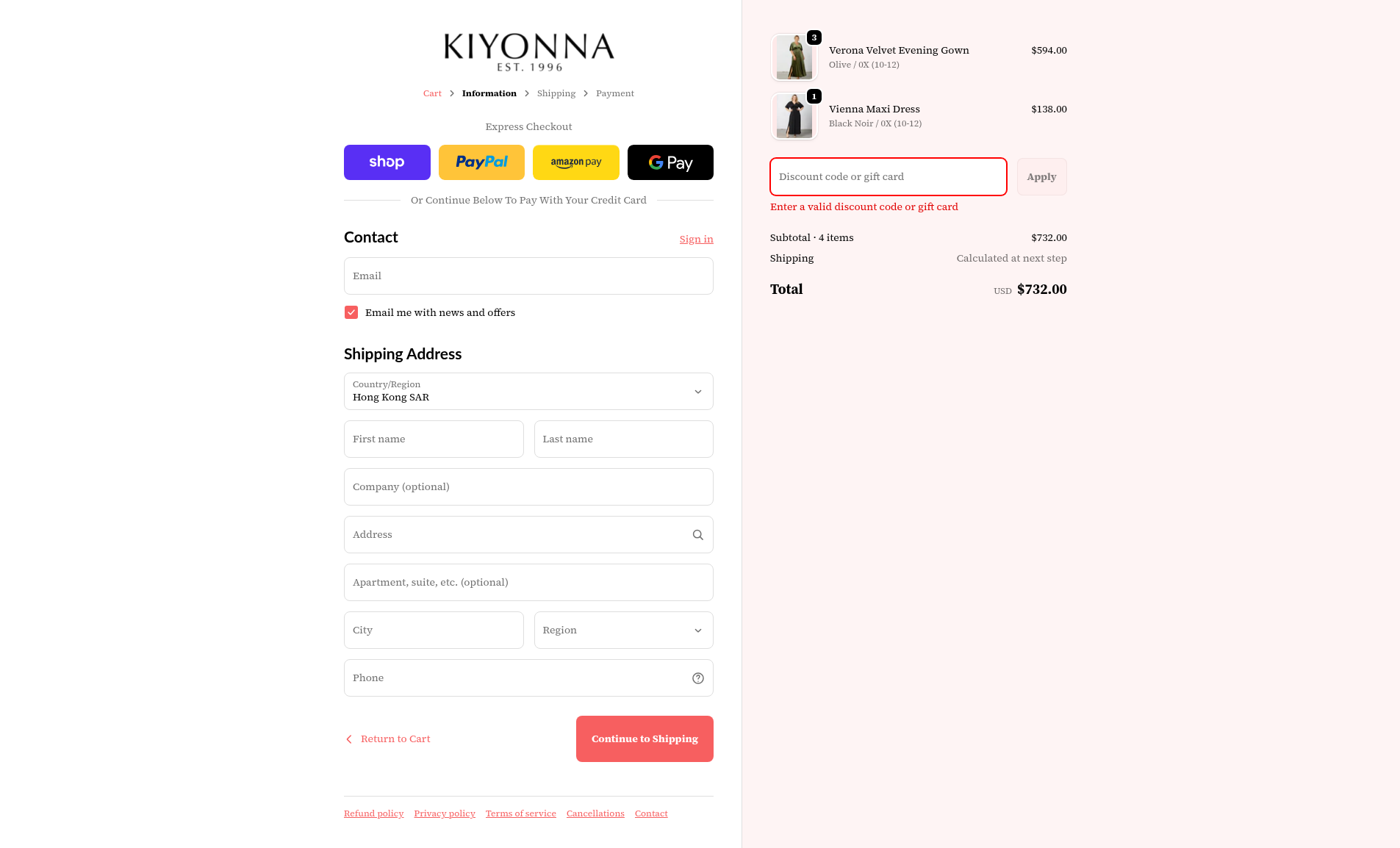Viewport: 1400px width, 848px height.
Task: Select the Shipping breadcrumb step
Action: pos(556,93)
